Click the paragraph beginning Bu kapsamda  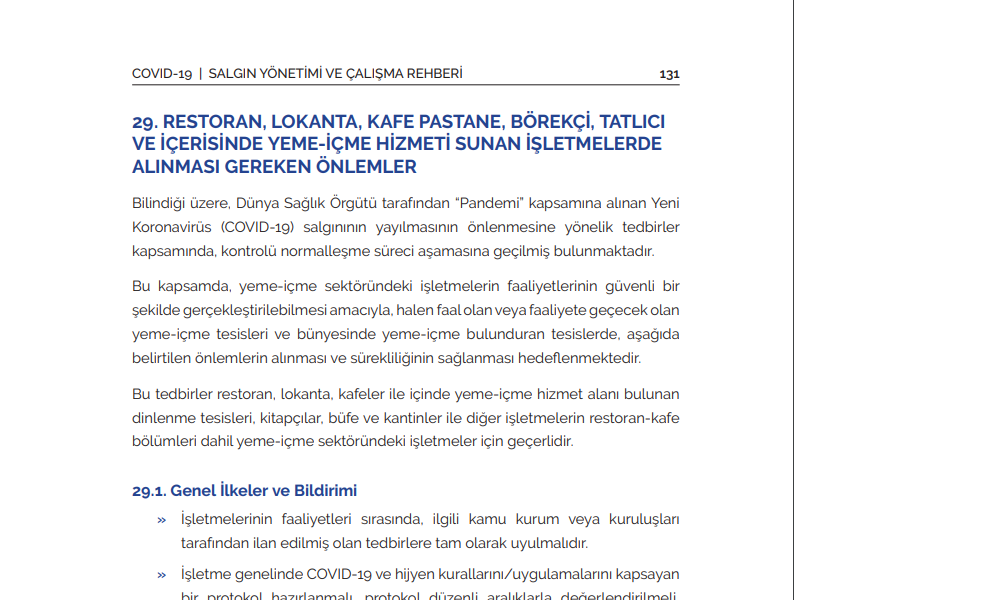pyautogui.click(x=405, y=322)
